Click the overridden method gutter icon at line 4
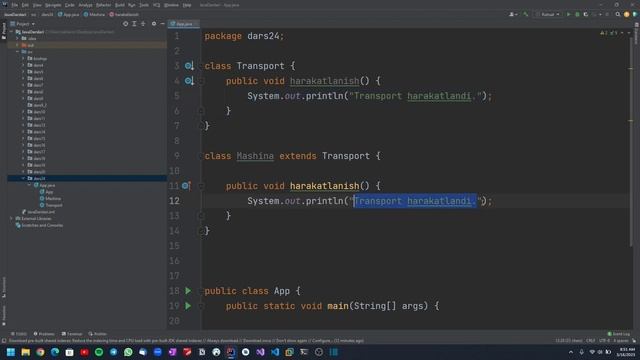Screen dimensions: 640x360 189,81
